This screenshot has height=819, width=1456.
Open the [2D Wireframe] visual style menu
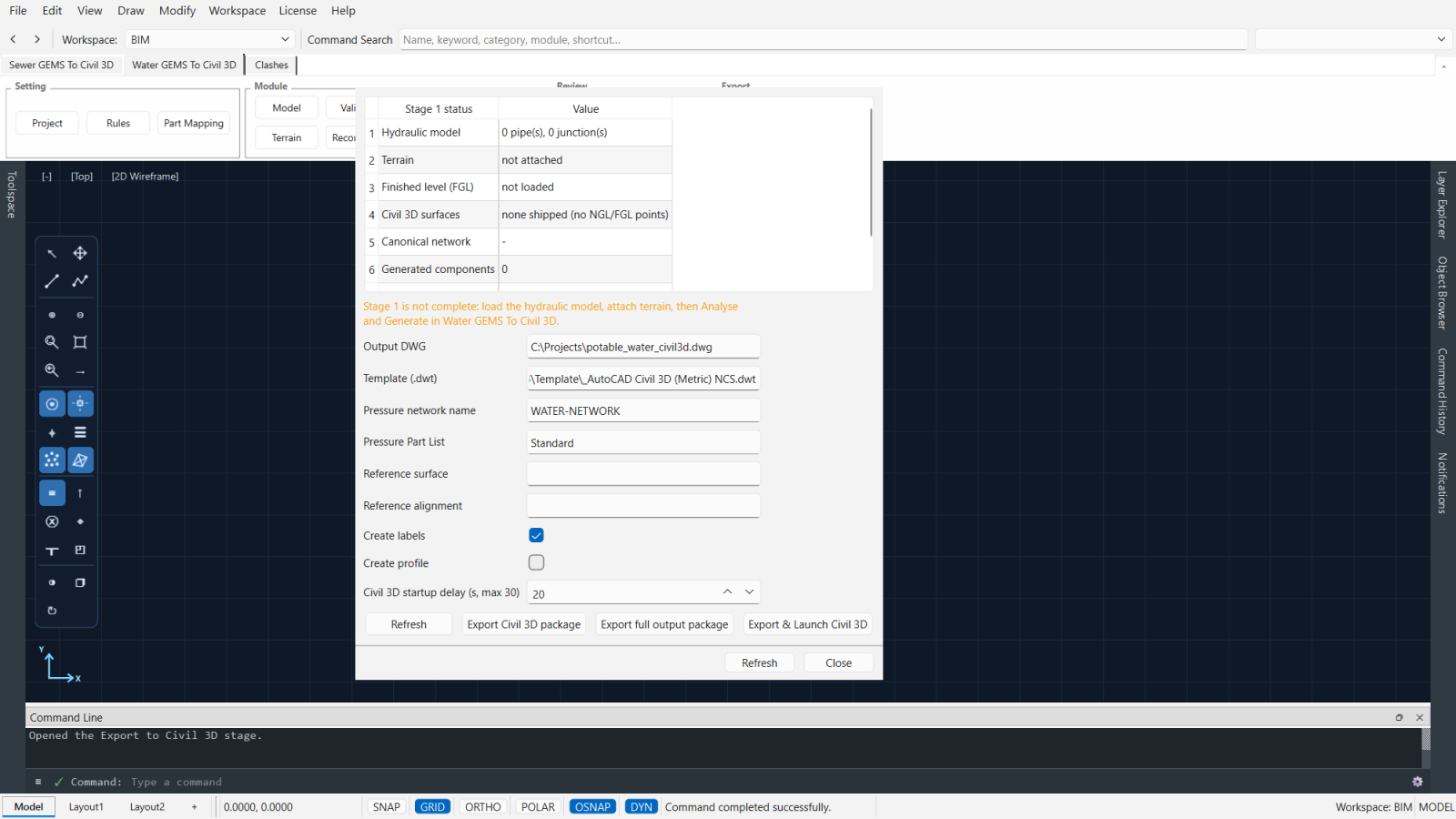[145, 177]
